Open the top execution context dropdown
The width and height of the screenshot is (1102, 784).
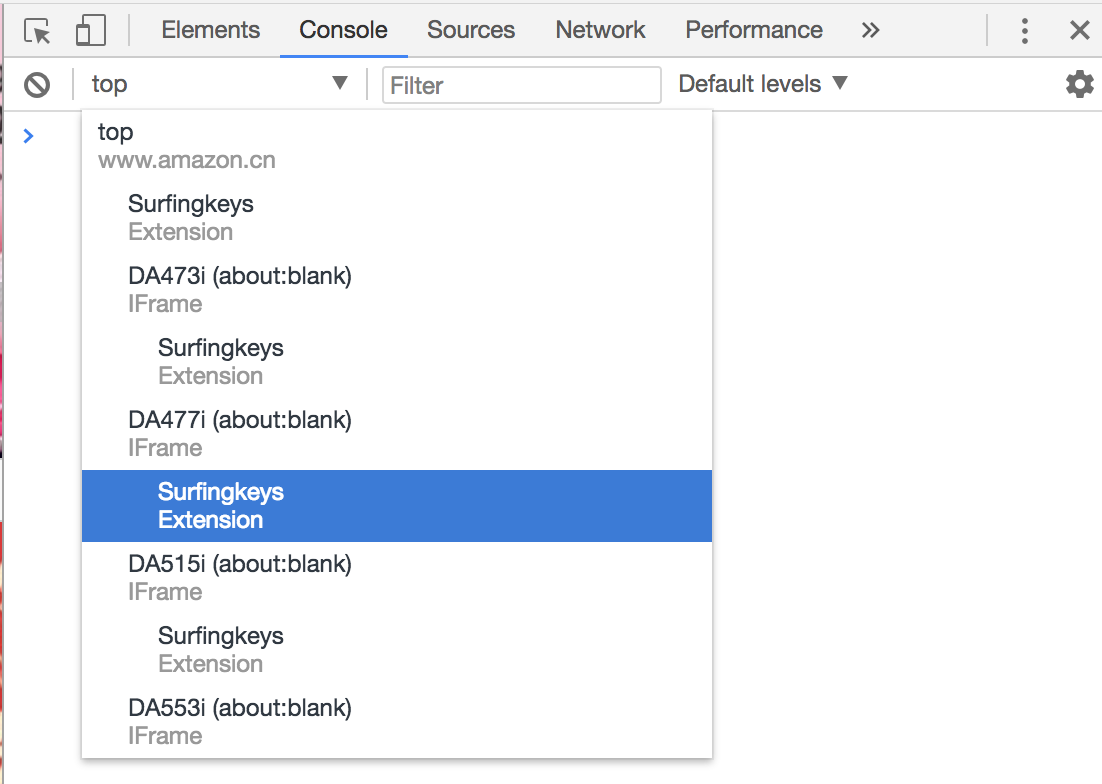tap(220, 84)
